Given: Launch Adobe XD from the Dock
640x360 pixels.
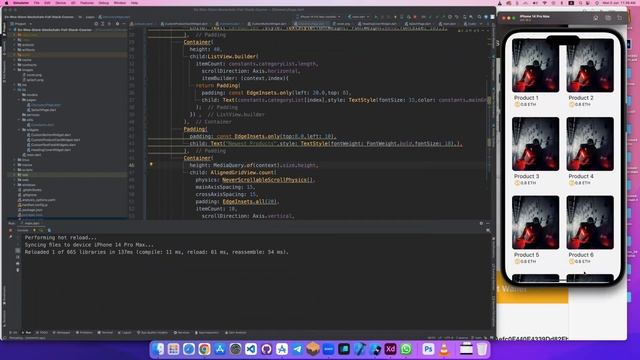Looking at the screenshot, I should (391, 349).
